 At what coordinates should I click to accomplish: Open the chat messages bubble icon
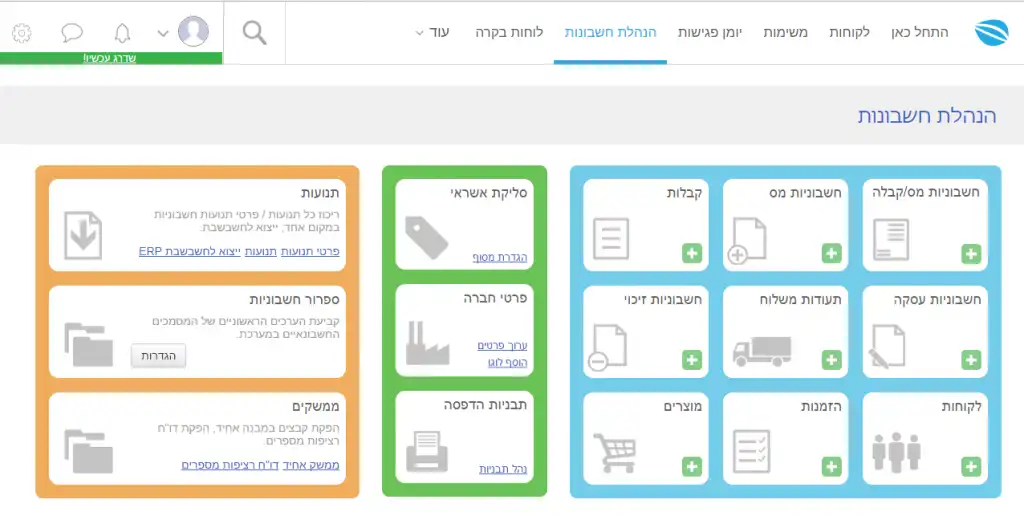(72, 33)
